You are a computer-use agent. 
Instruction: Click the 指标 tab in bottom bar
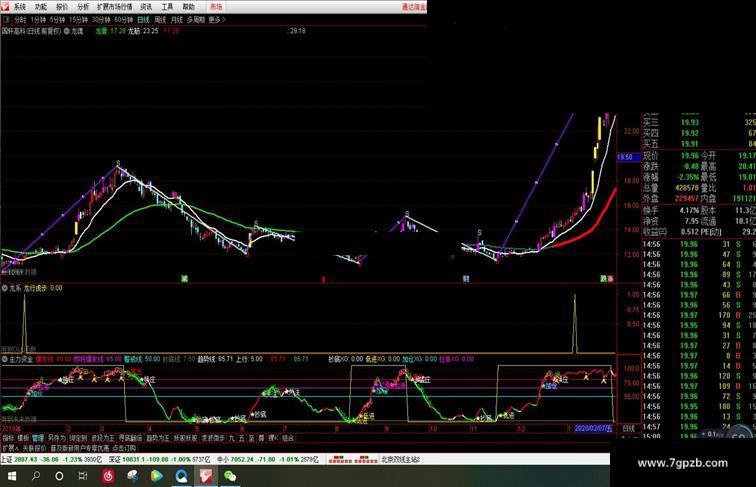pyautogui.click(x=8, y=438)
